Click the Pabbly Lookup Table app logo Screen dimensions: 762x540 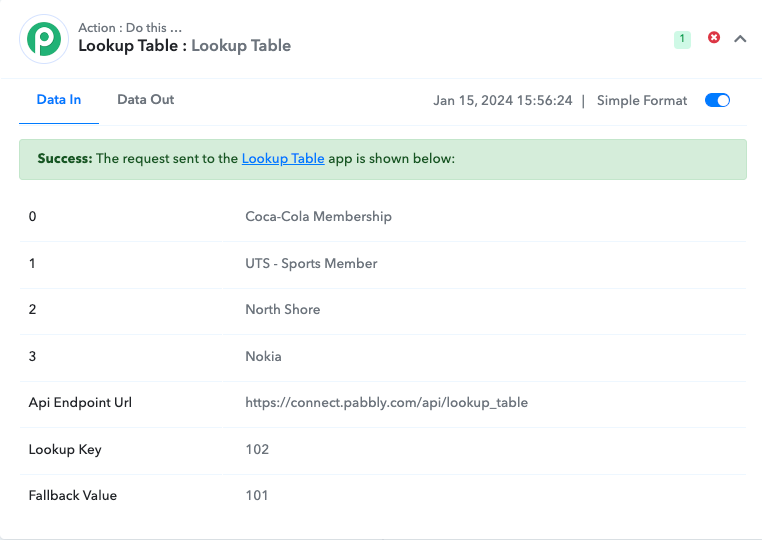pyautogui.click(x=44, y=39)
